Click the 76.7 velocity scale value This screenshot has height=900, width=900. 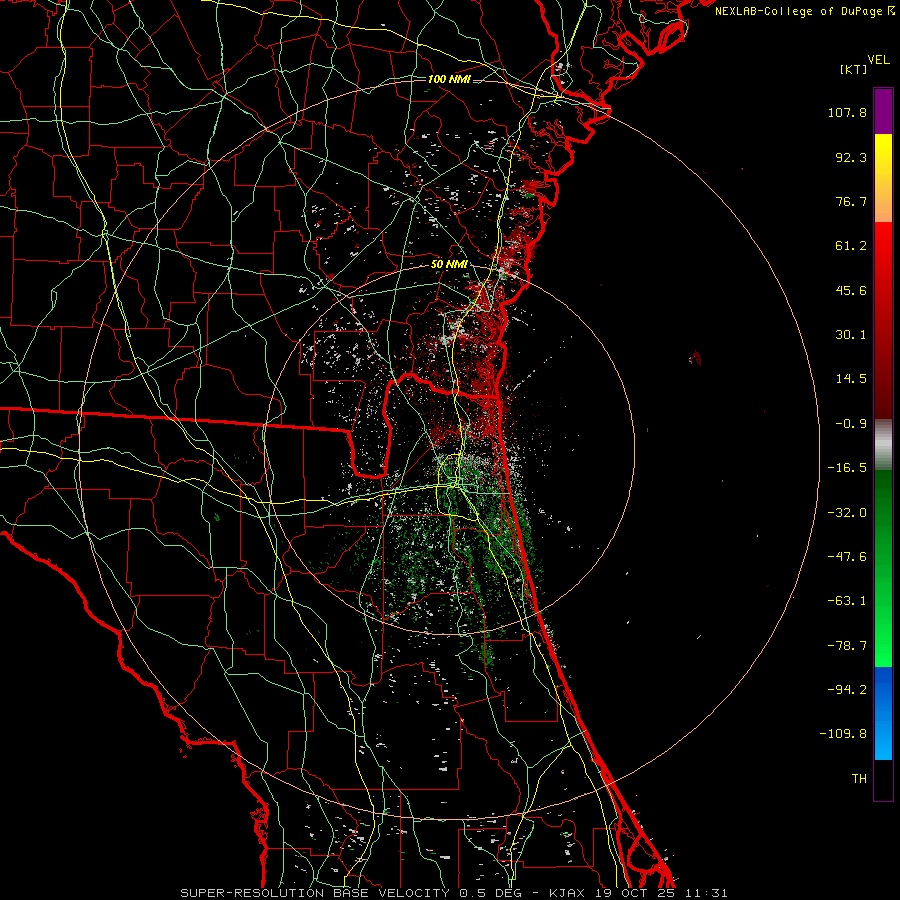851,201
